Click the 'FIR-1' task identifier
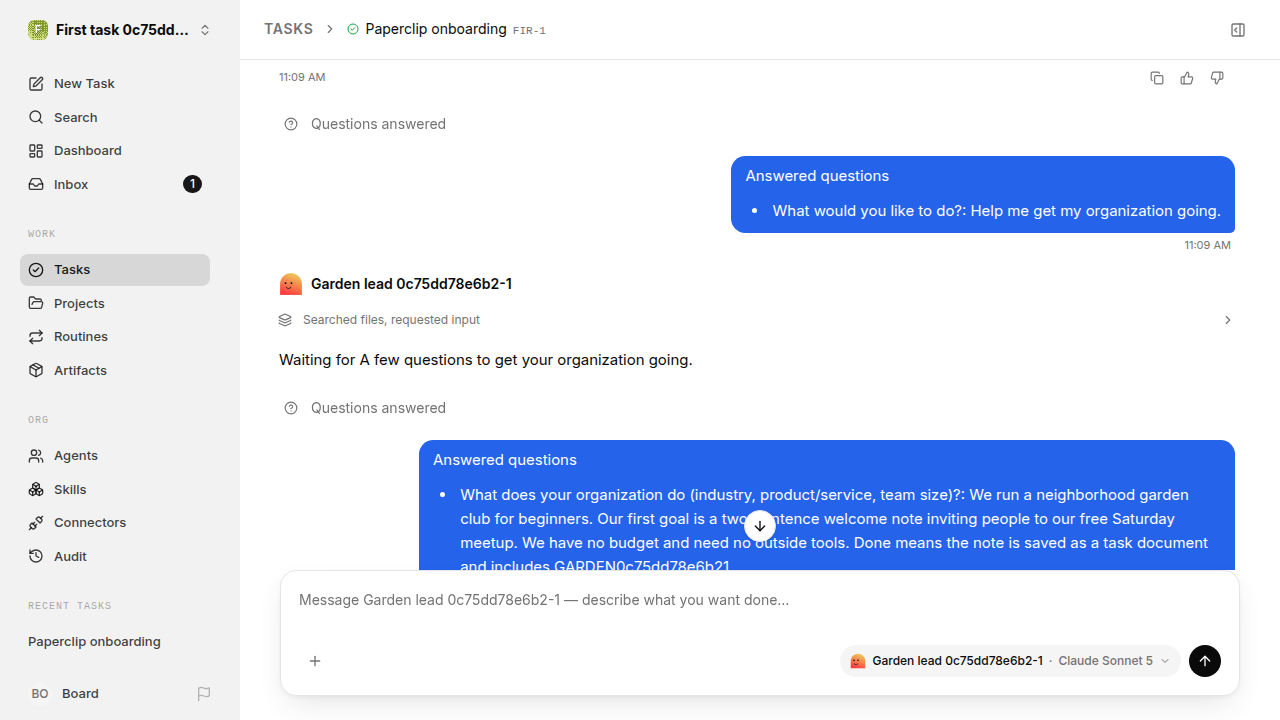Image resolution: width=1280 pixels, height=720 pixels. point(529,31)
